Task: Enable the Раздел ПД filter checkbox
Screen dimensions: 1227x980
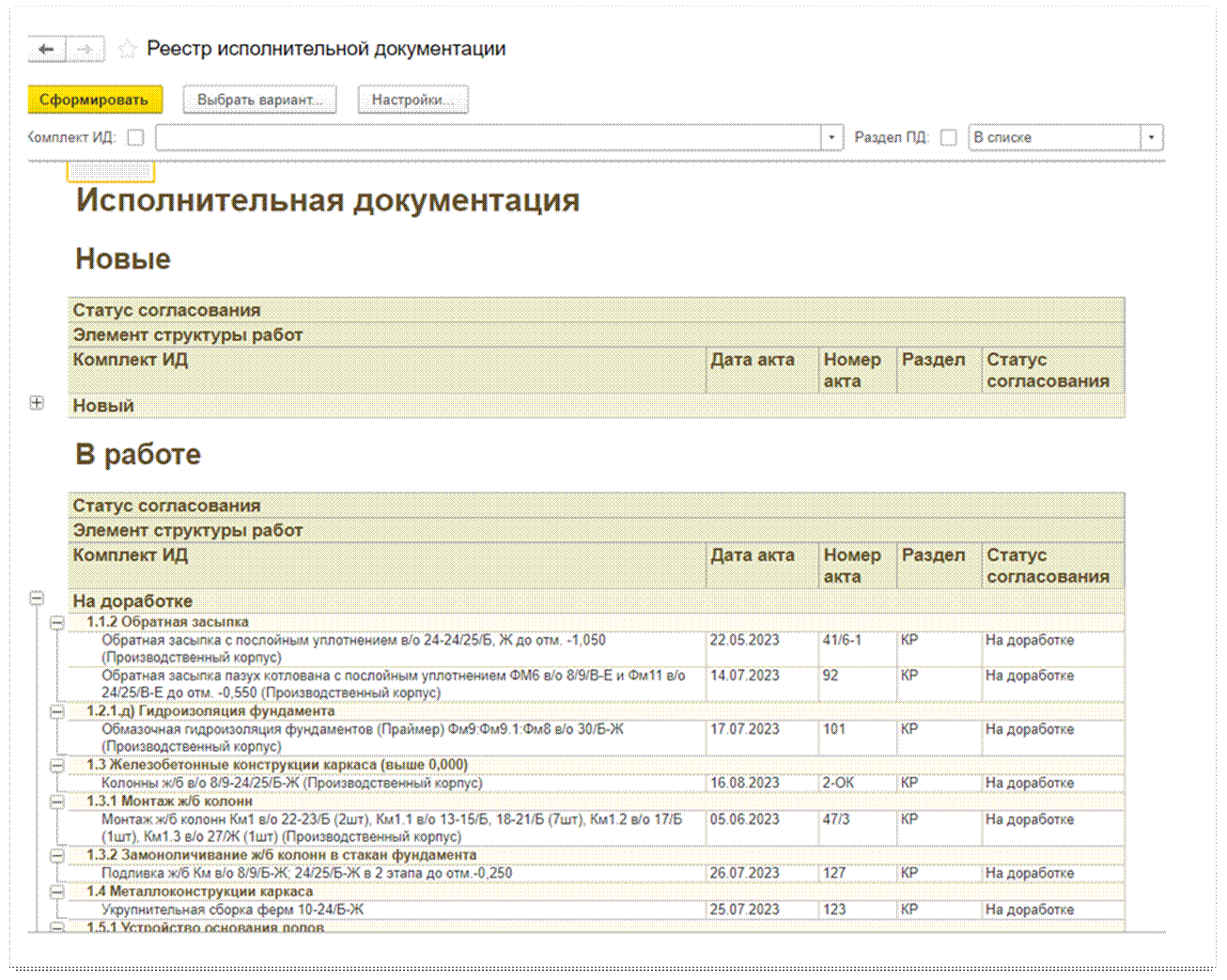Action: [x=949, y=138]
